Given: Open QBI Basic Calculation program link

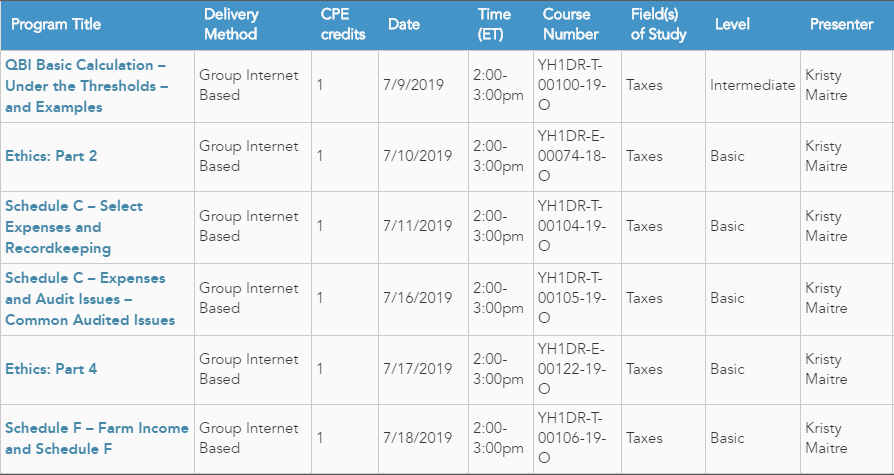Looking at the screenshot, I should point(87,86).
